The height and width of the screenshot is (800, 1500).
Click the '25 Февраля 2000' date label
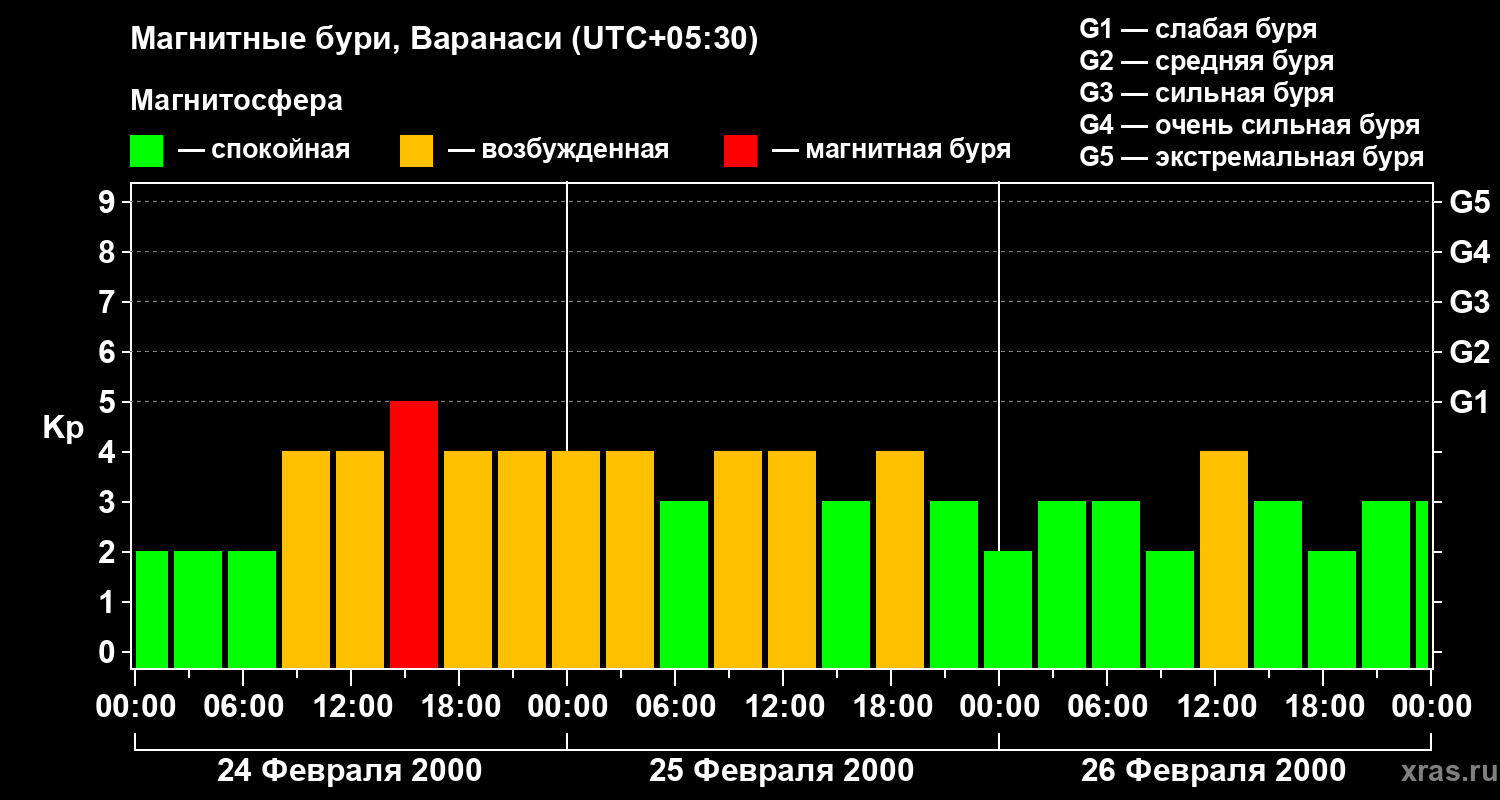coord(782,771)
